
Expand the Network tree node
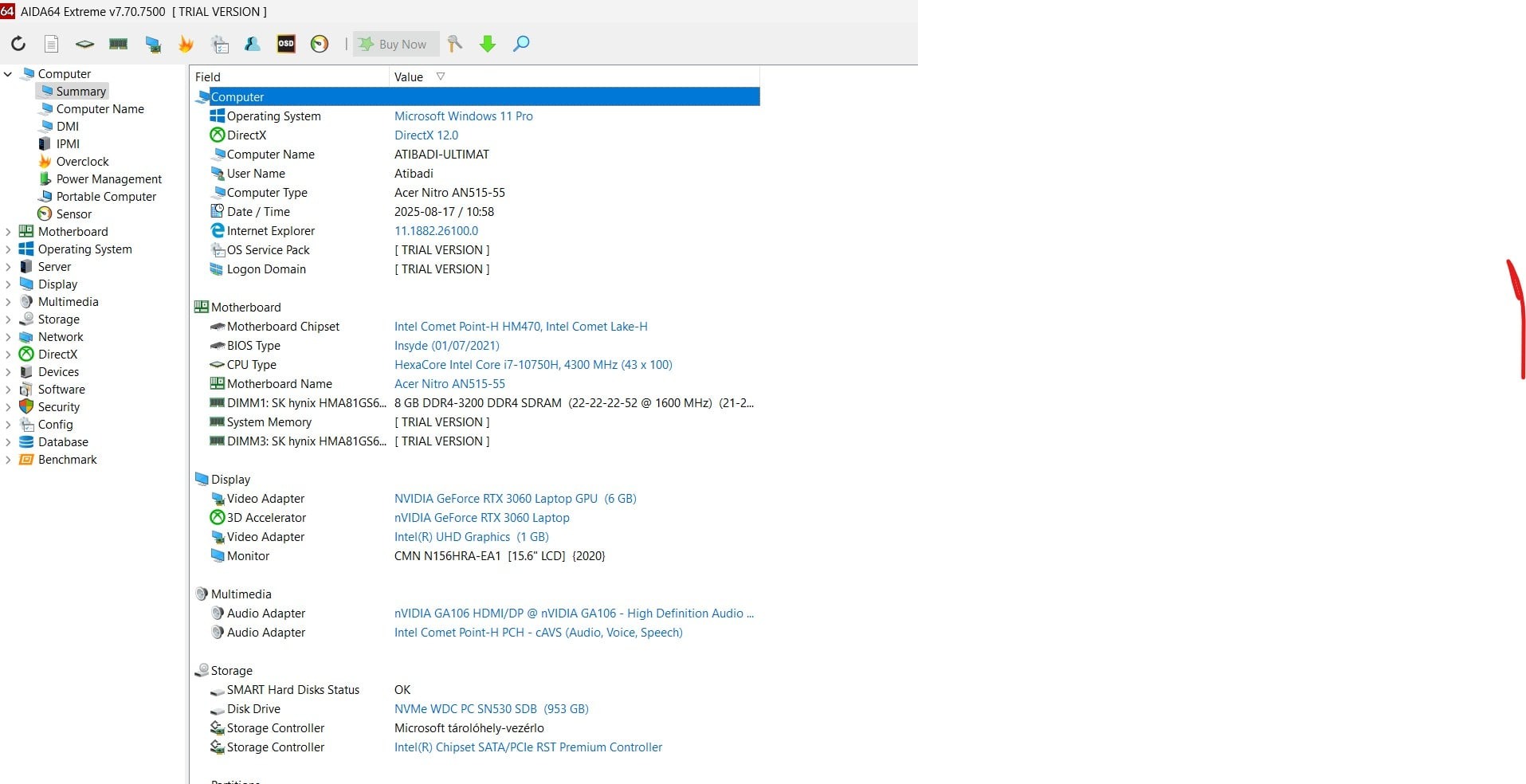click(x=8, y=337)
